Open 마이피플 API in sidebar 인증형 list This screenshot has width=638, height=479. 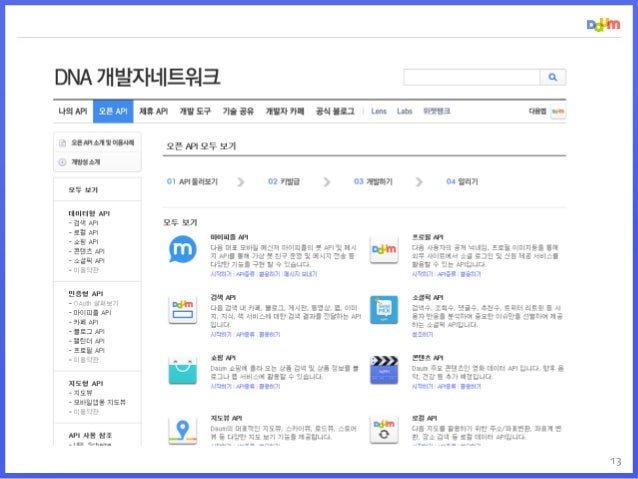92,313
